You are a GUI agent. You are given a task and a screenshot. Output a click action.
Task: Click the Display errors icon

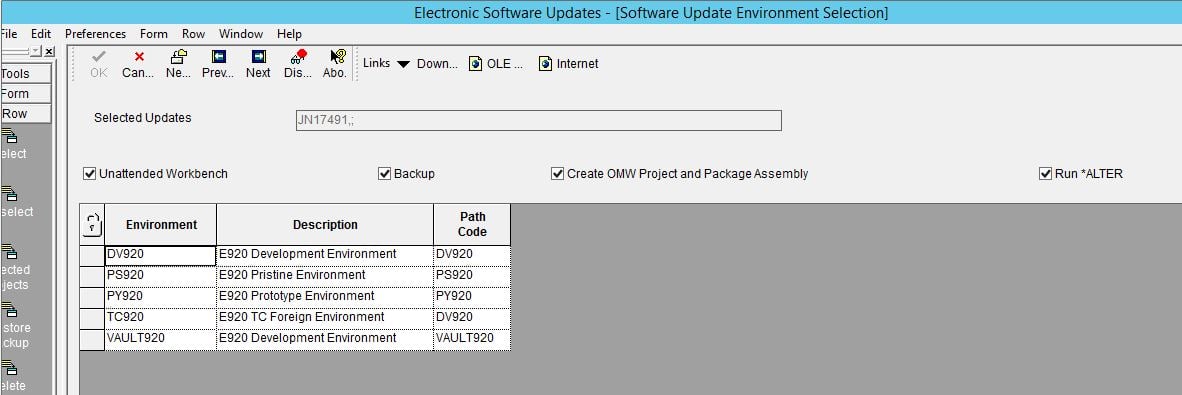coord(299,57)
